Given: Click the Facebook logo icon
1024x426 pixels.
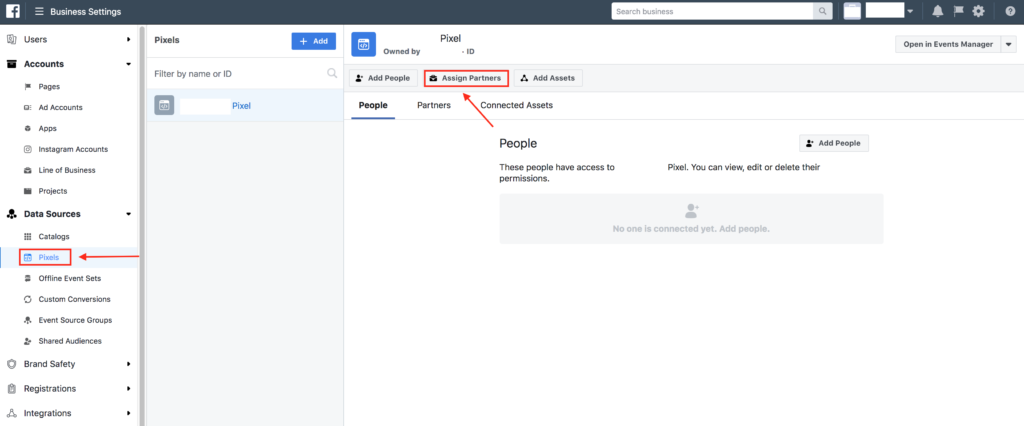Looking at the screenshot, I should point(13,11).
